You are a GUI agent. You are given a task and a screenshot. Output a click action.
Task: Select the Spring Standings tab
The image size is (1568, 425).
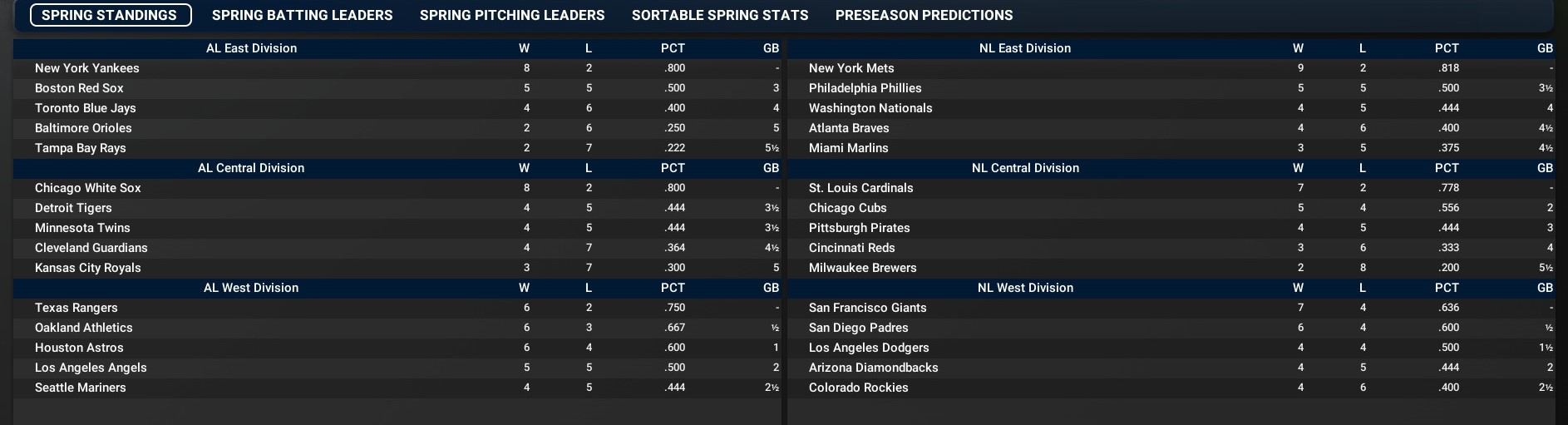[x=110, y=15]
